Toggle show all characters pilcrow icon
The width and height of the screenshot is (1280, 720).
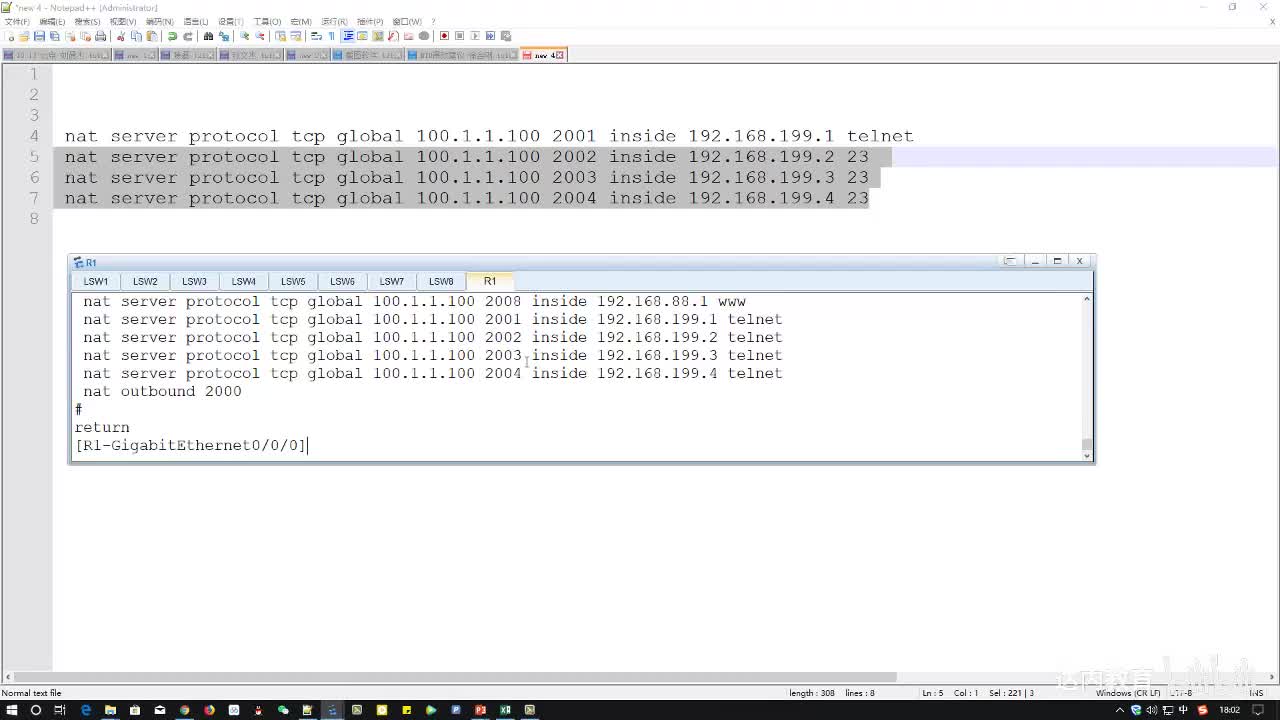(331, 36)
